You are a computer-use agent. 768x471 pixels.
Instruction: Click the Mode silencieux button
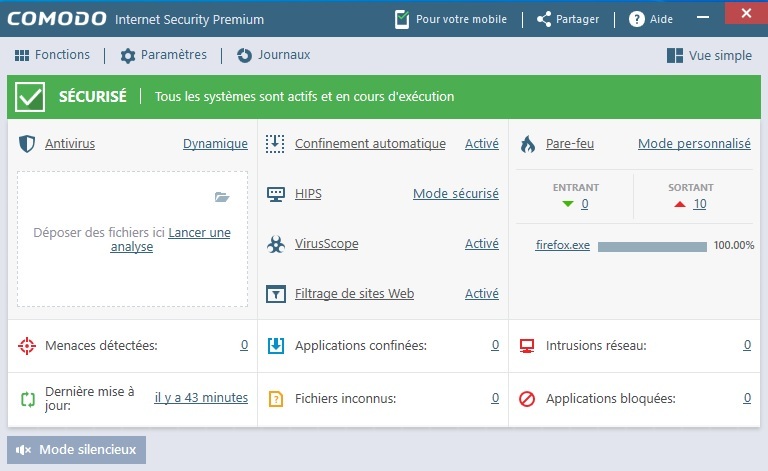coord(77,450)
